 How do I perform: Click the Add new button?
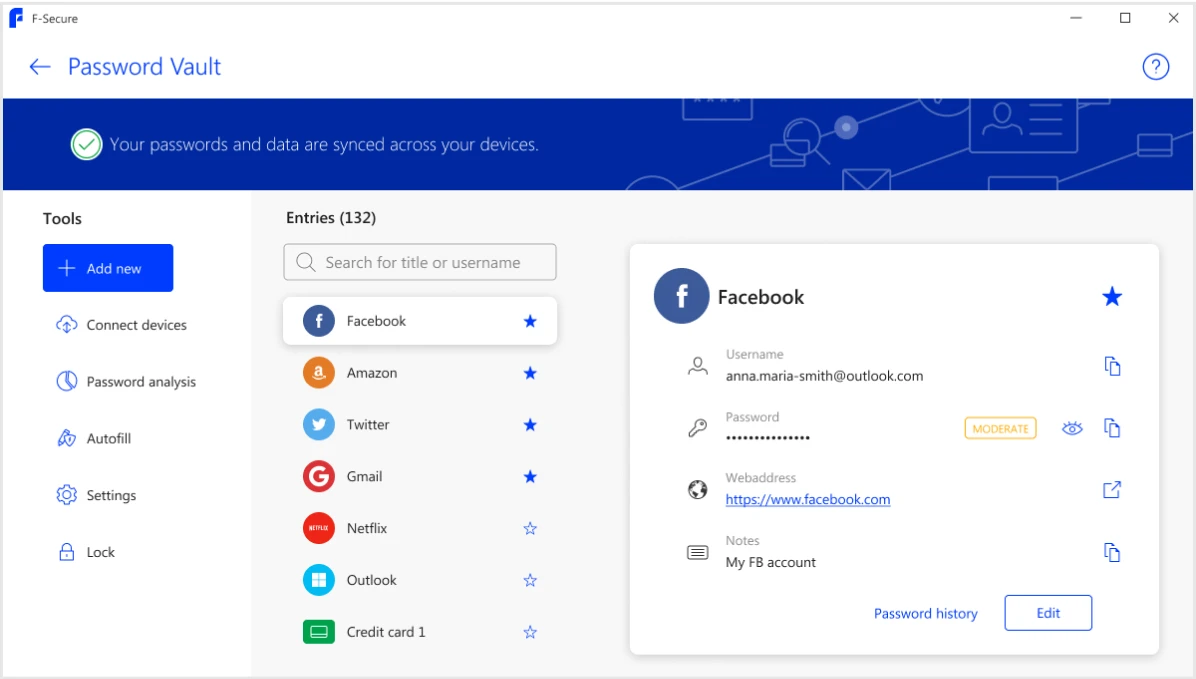pos(108,268)
